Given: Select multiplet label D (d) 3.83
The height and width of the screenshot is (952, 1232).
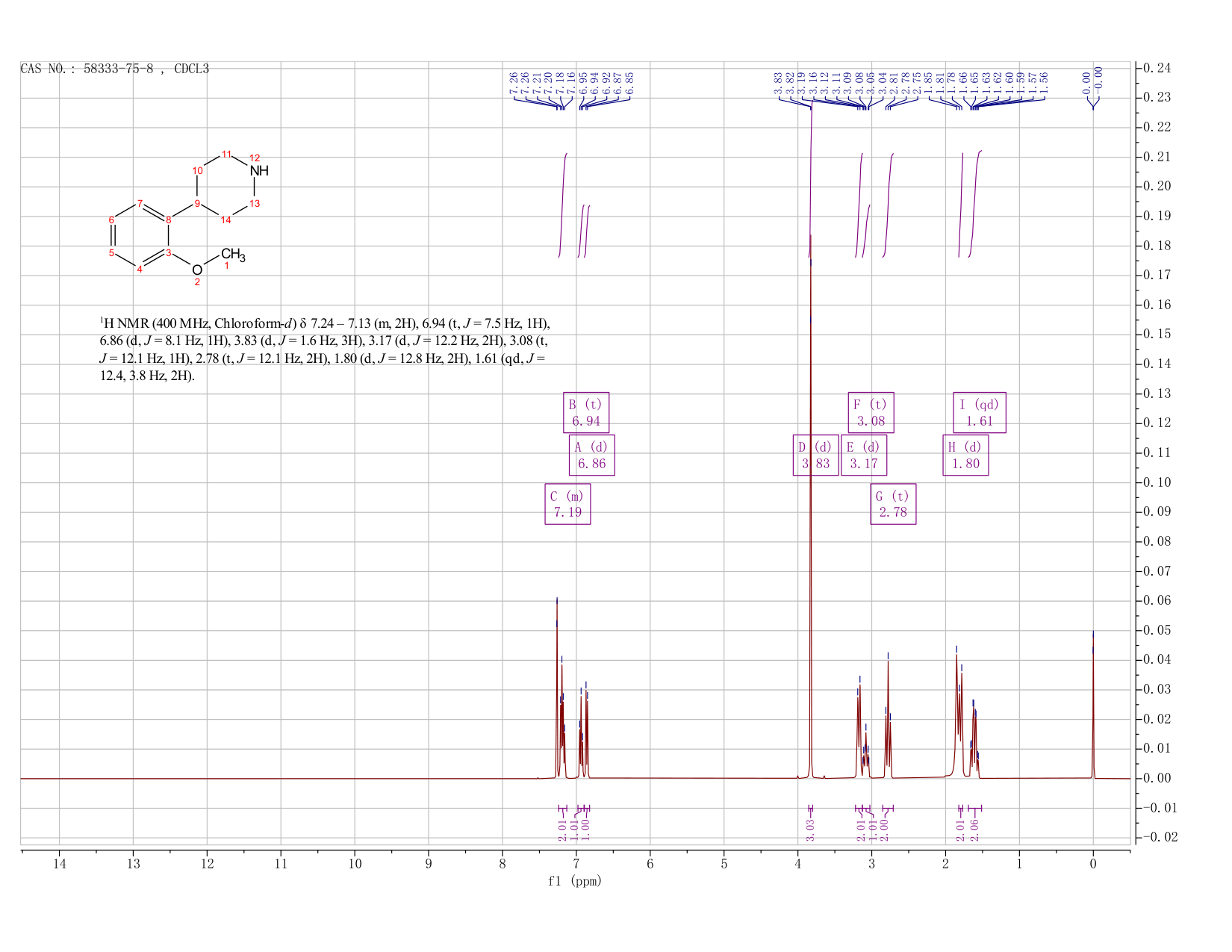Looking at the screenshot, I should pyautogui.click(x=815, y=455).
